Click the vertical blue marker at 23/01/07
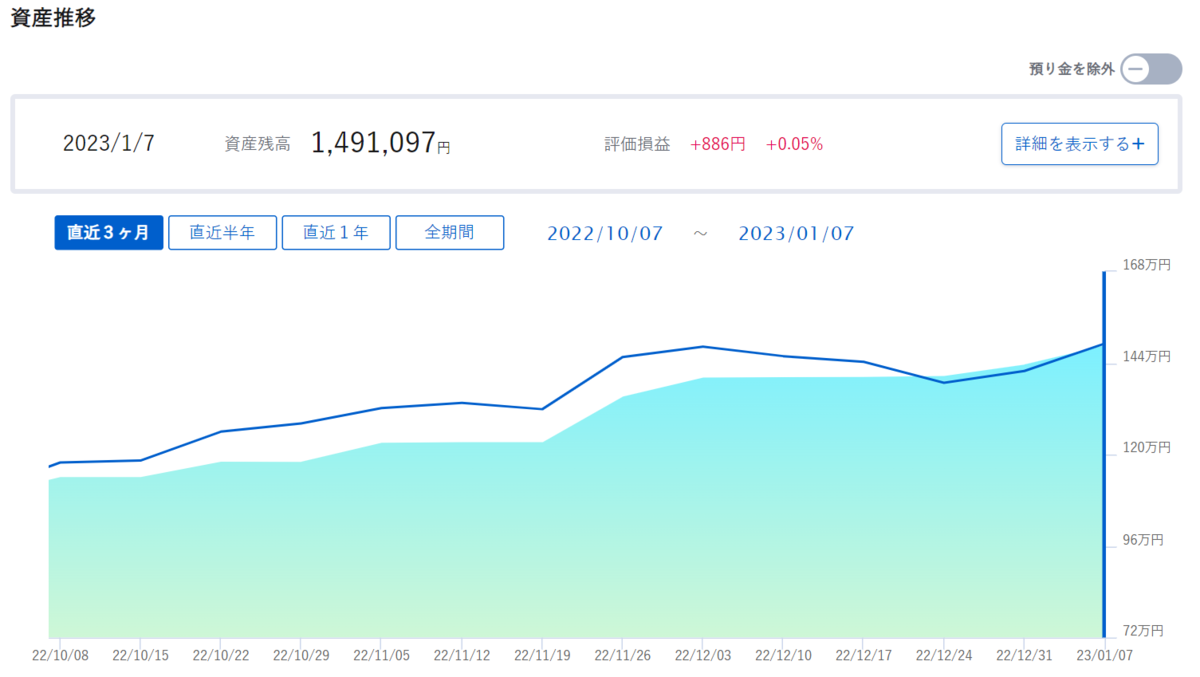The image size is (1200, 677). (1104, 454)
